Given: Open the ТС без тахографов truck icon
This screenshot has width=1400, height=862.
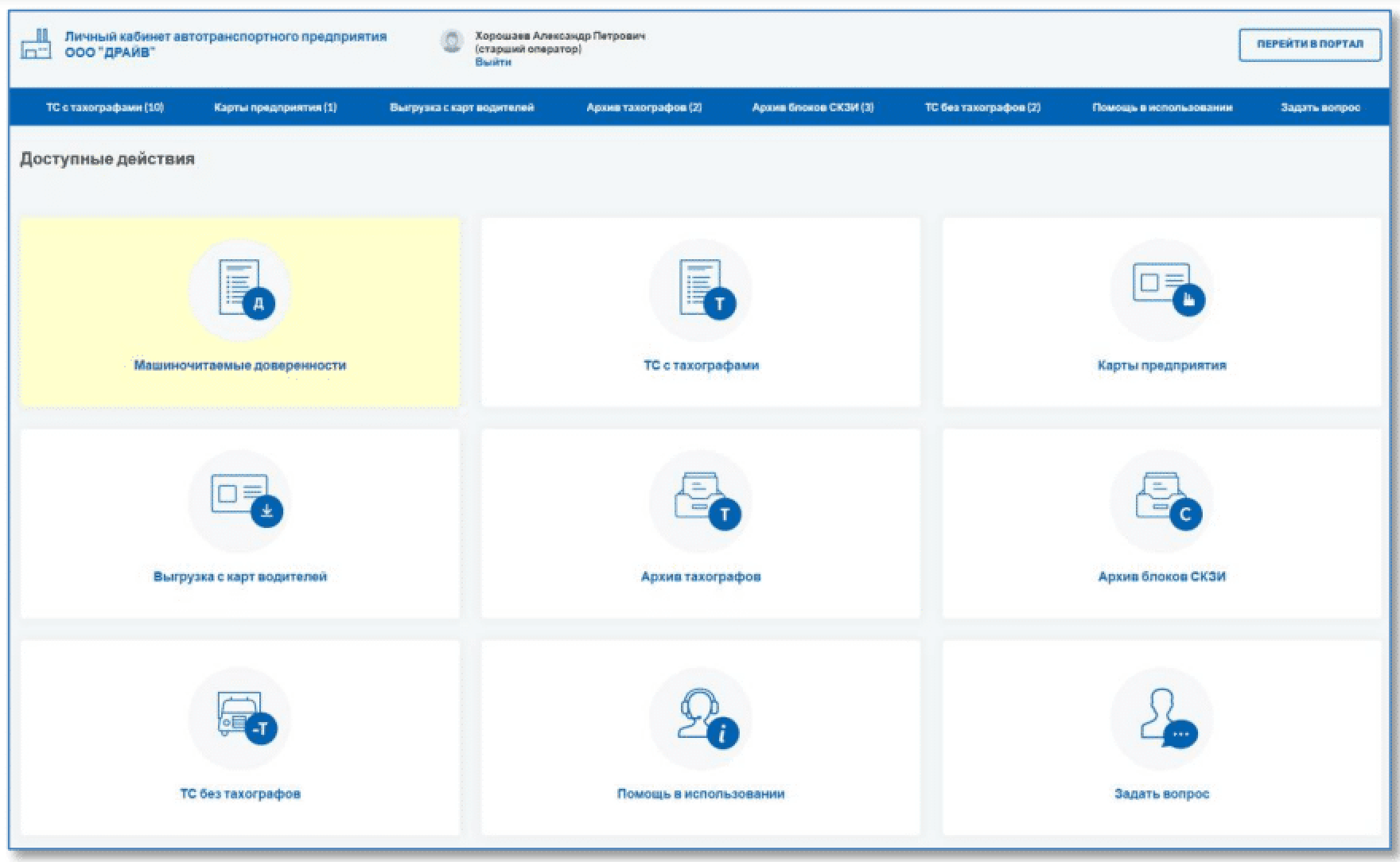Looking at the screenshot, I should click(x=240, y=718).
